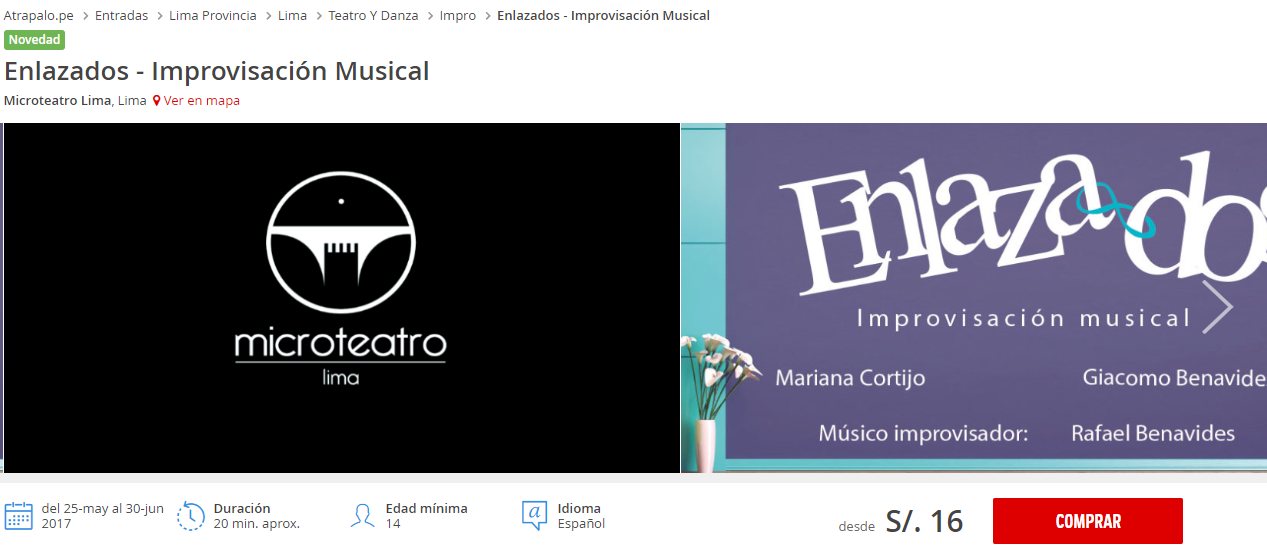The width and height of the screenshot is (1267, 555).
Task: Click the Español language value
Action: (x=582, y=523)
